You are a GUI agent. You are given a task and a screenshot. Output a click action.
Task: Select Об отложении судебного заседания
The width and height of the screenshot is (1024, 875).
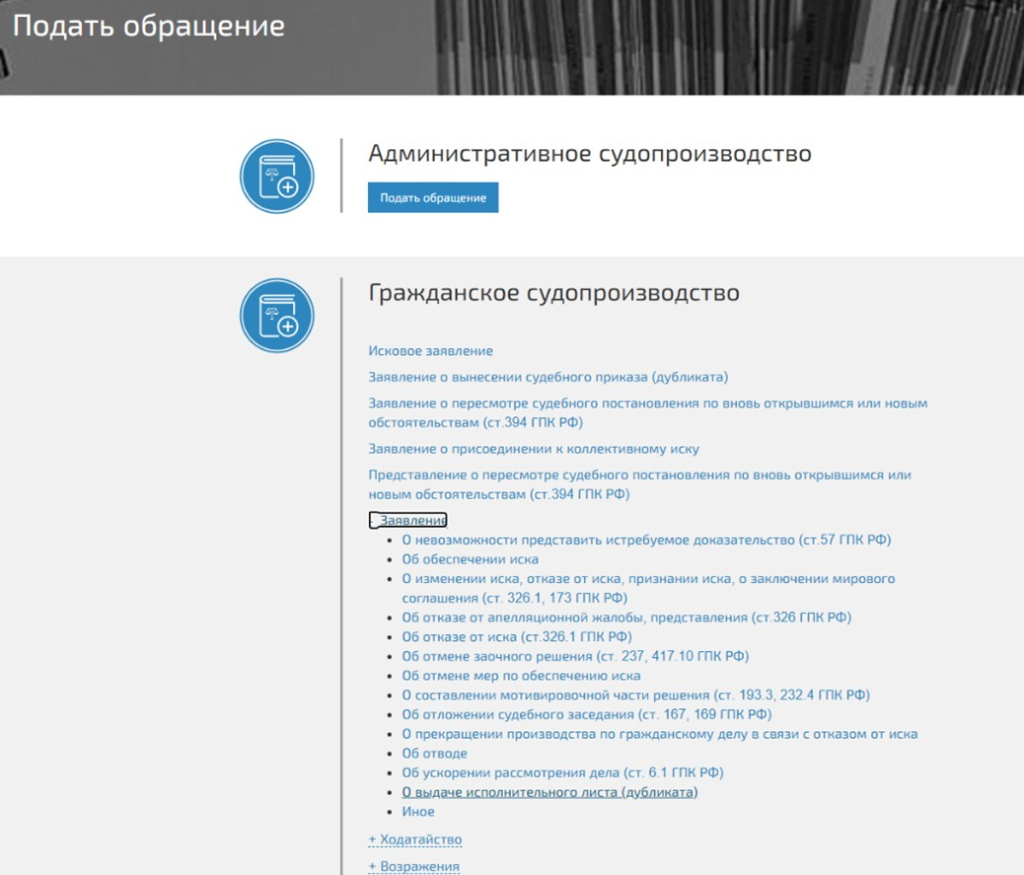(586, 714)
